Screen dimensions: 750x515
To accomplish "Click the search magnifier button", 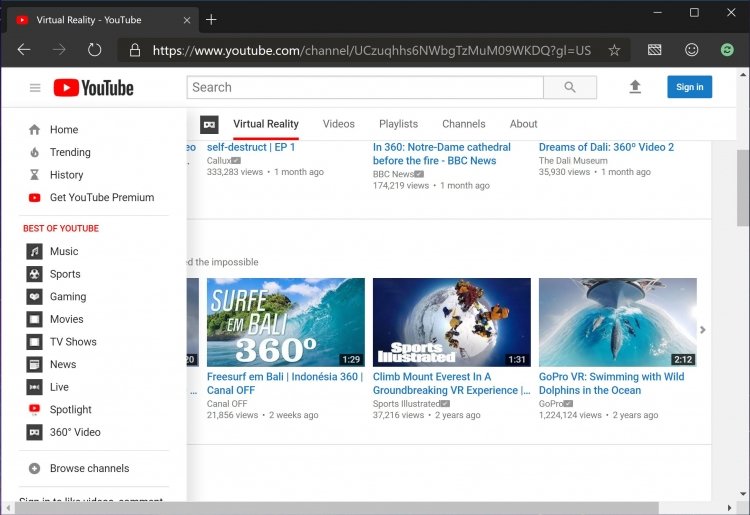I will point(570,87).
